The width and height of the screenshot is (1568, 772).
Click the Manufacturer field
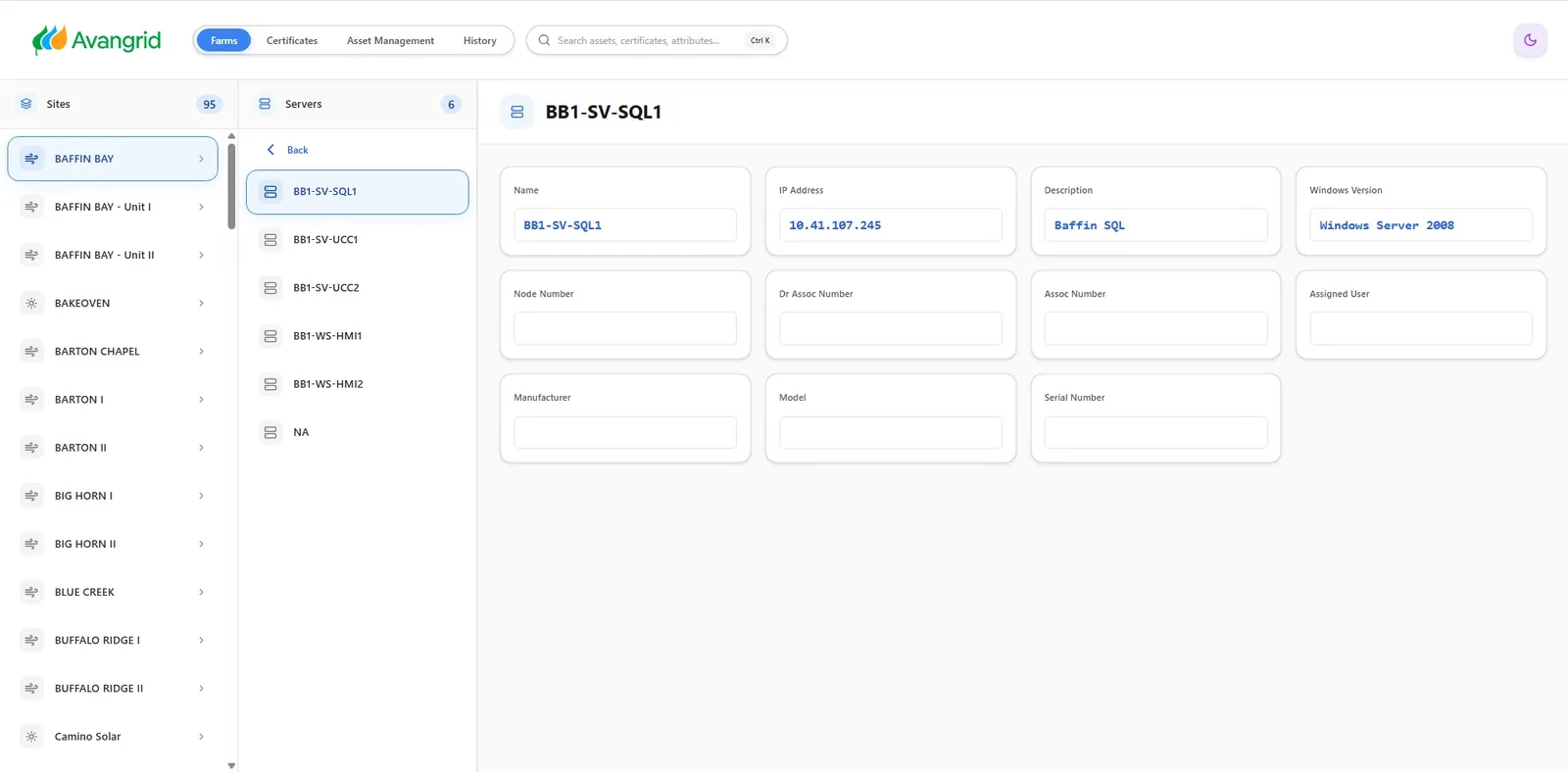[624, 432]
